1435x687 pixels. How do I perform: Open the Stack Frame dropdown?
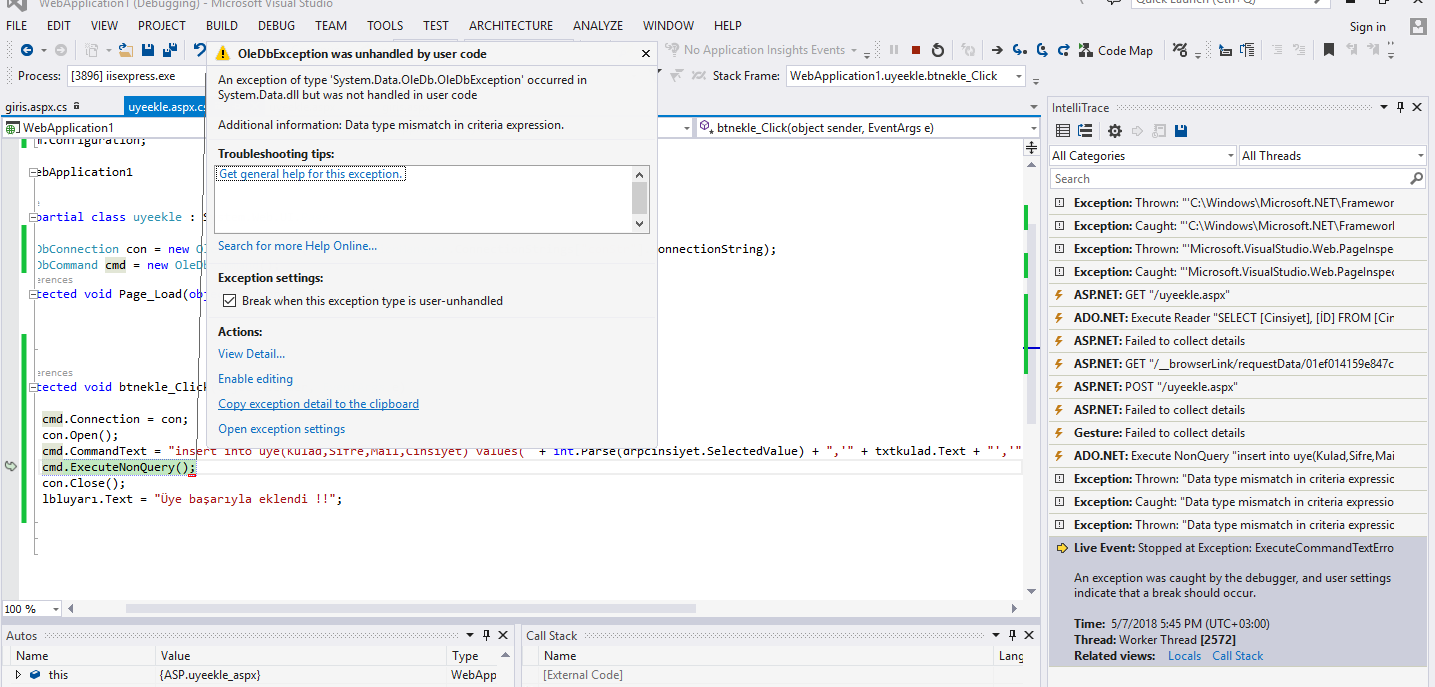point(906,76)
